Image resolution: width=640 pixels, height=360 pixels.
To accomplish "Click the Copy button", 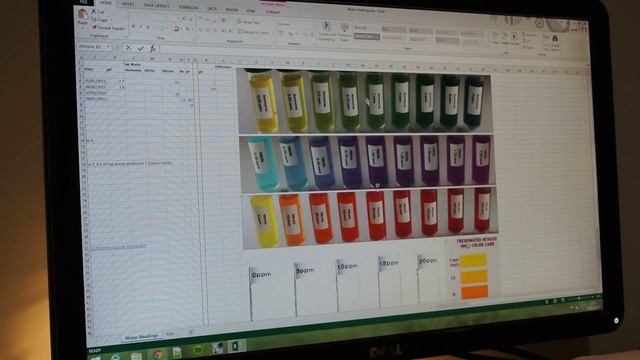I will tap(100, 20).
